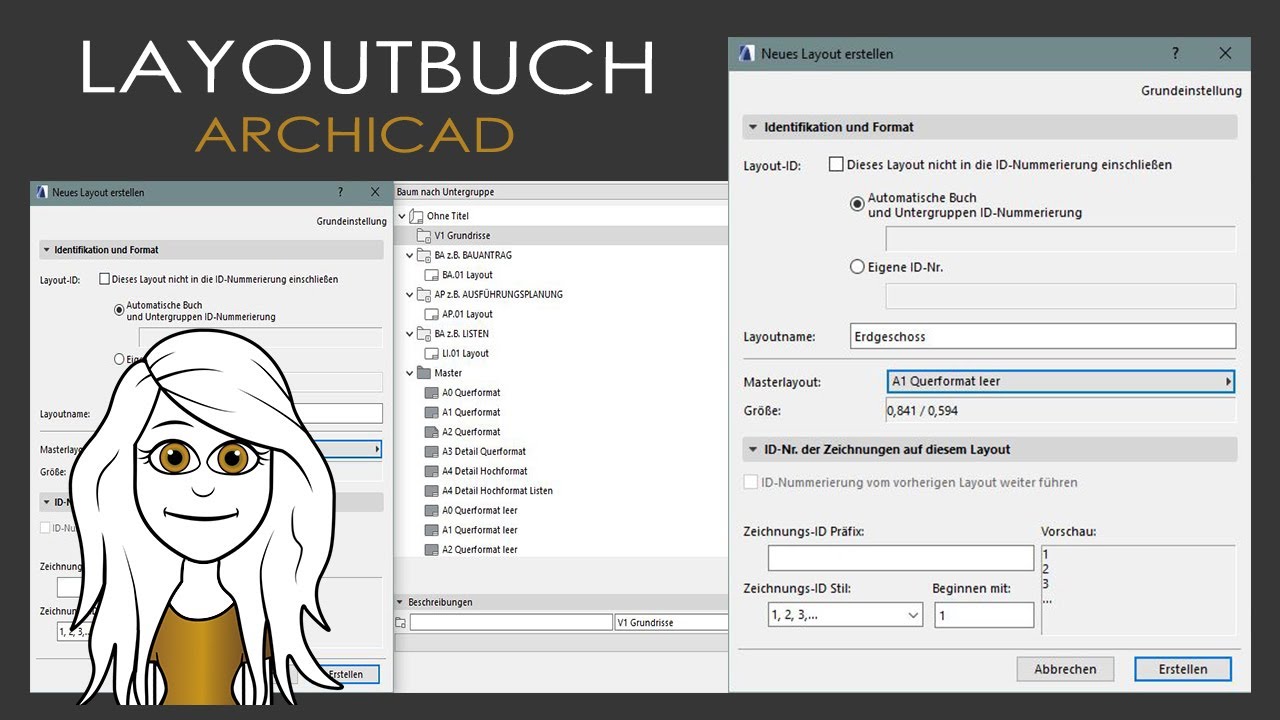Click the empty ID field under Beschreibungen

[510, 622]
